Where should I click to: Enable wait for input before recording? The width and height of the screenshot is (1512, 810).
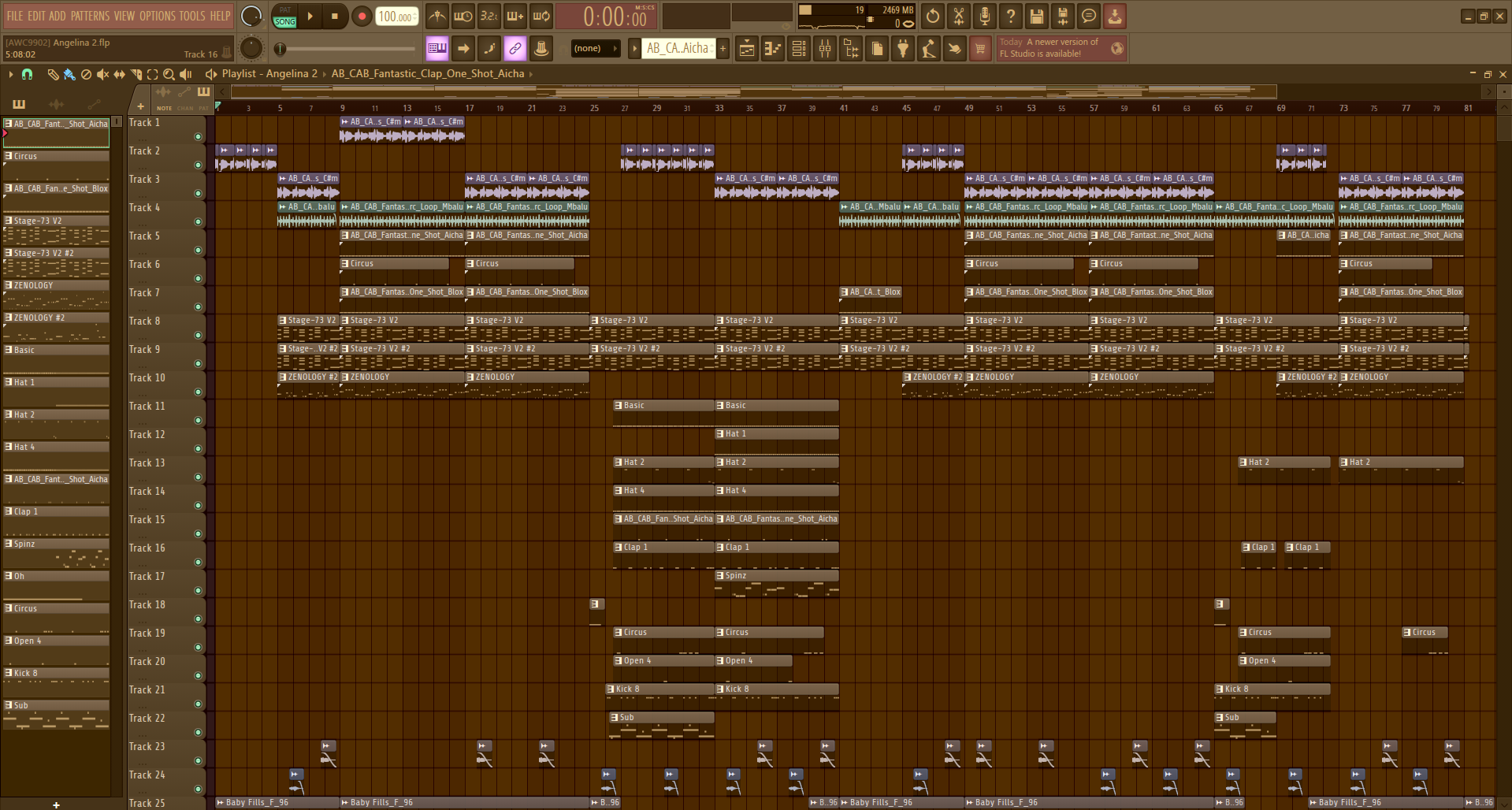coord(463,16)
